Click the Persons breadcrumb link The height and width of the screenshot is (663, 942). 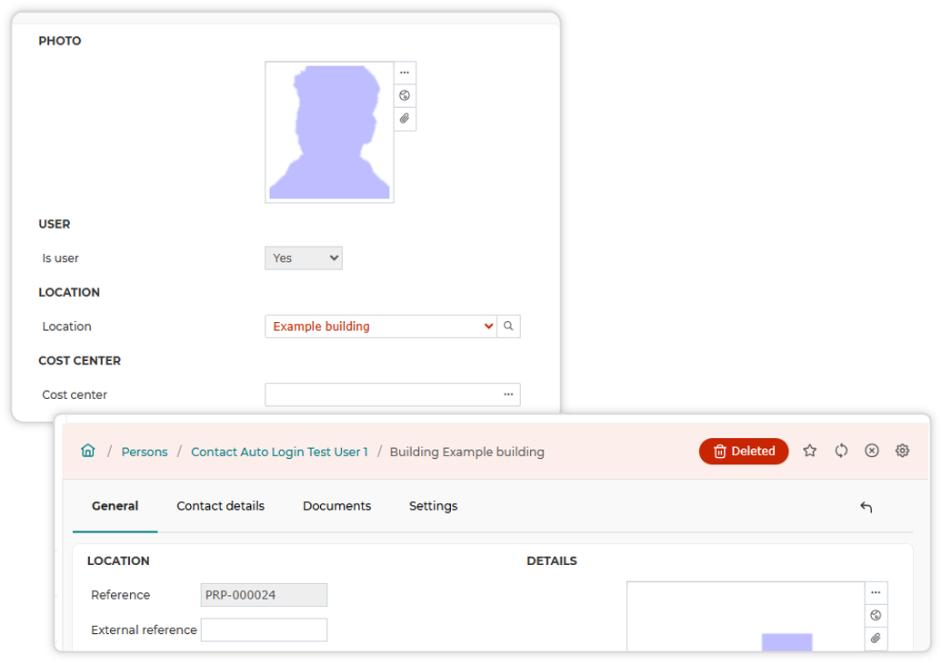(x=145, y=452)
